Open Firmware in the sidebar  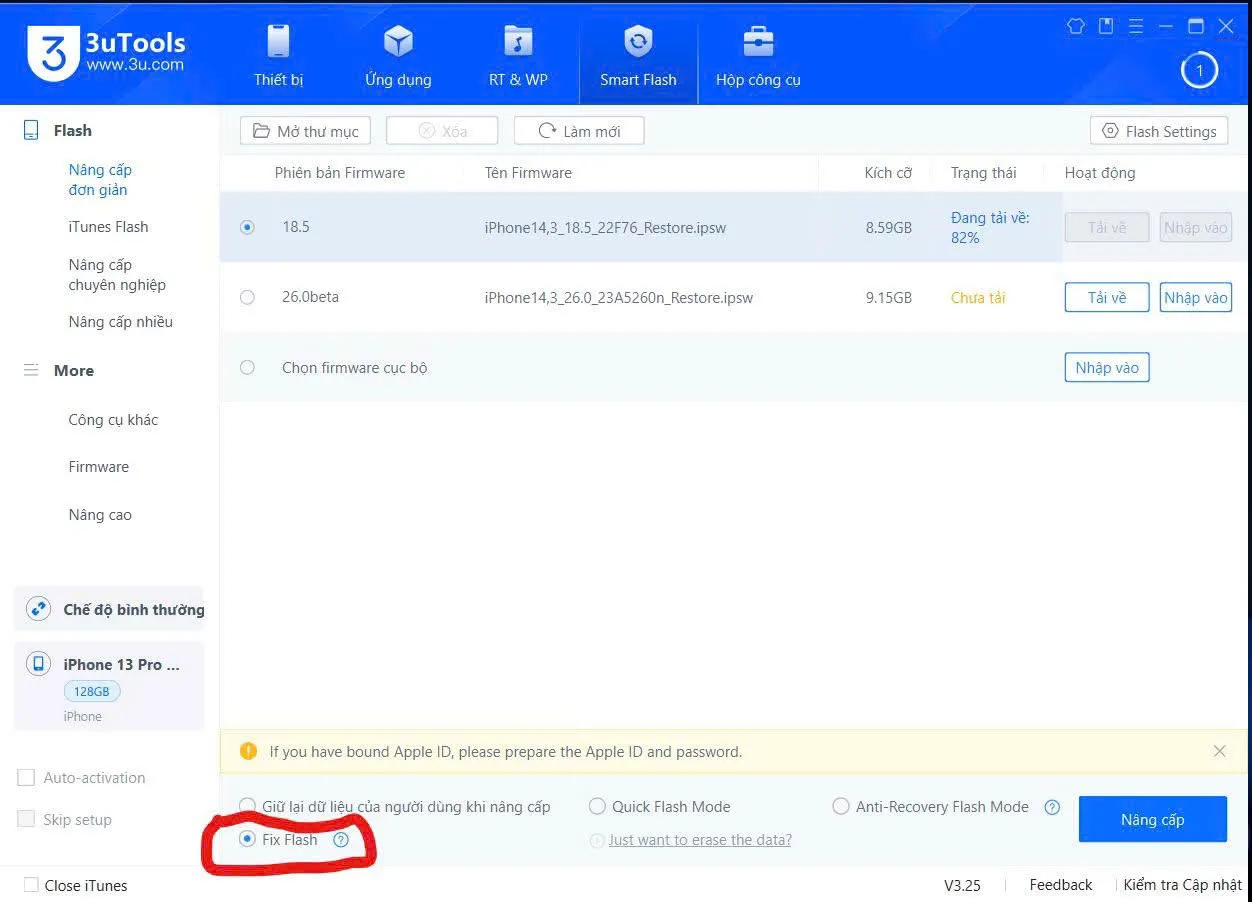pos(98,467)
